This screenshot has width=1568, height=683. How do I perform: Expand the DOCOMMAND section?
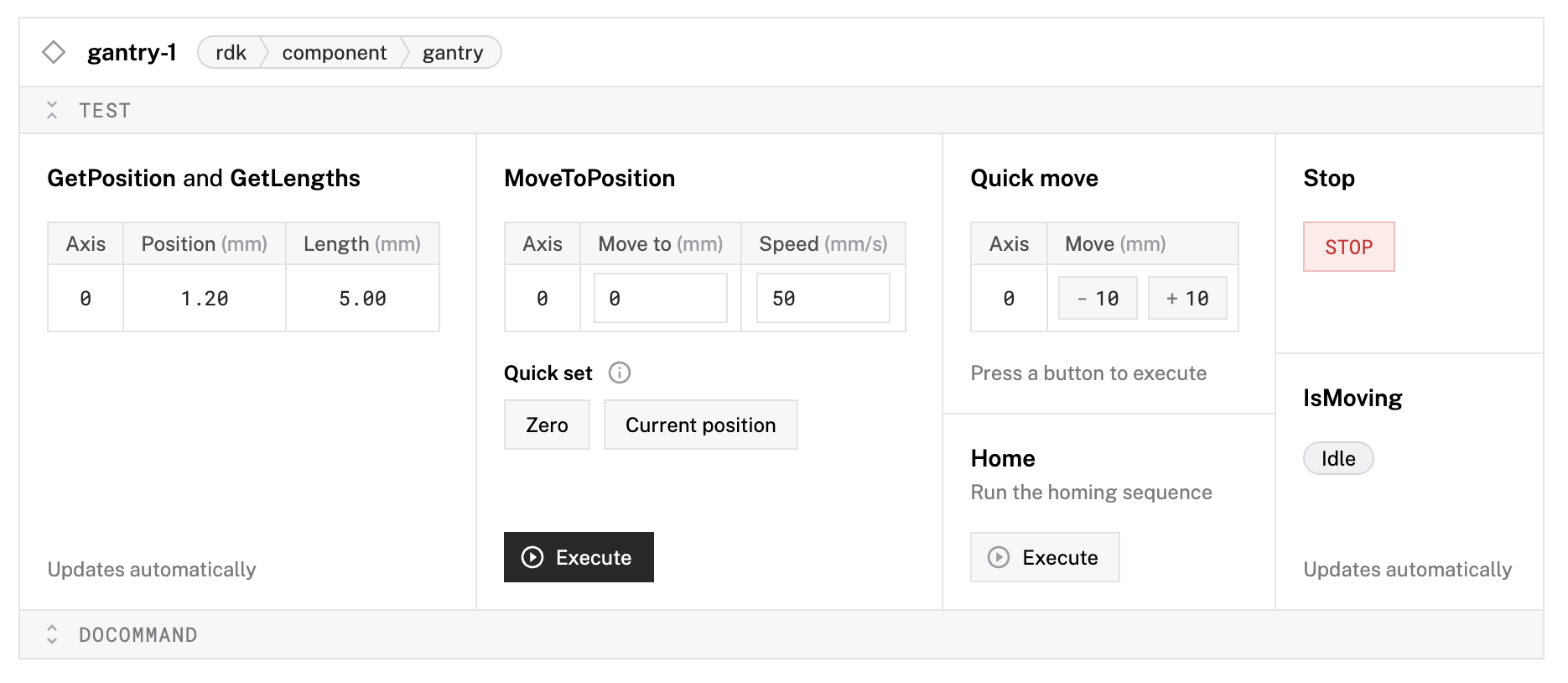pos(52,634)
